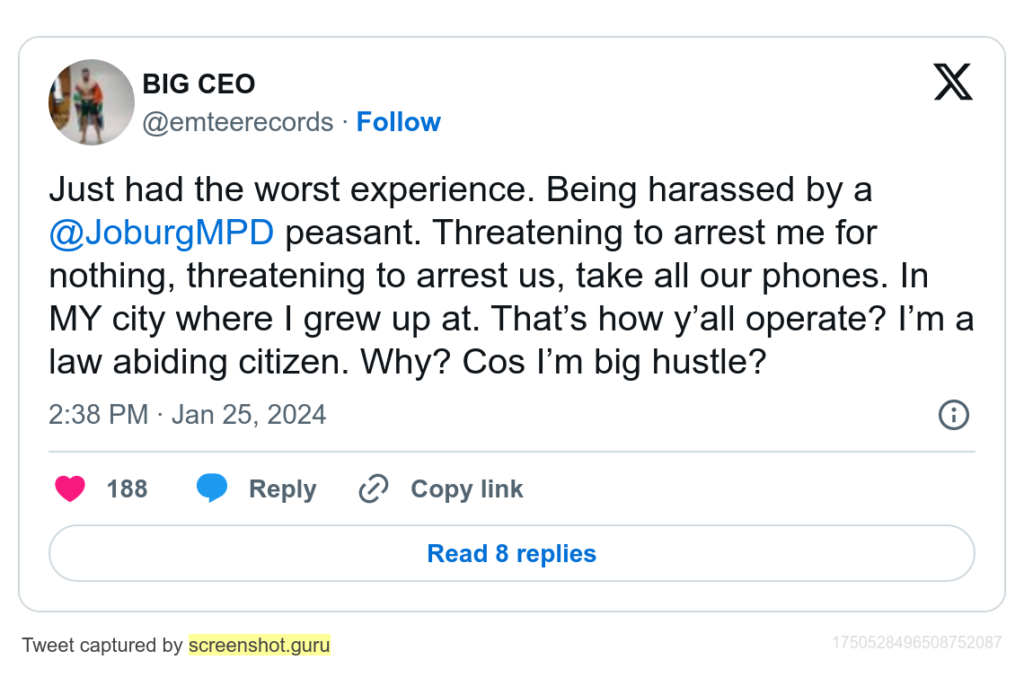Follow the @emteerecords account
Screen dimensions: 1024x695
398,122
